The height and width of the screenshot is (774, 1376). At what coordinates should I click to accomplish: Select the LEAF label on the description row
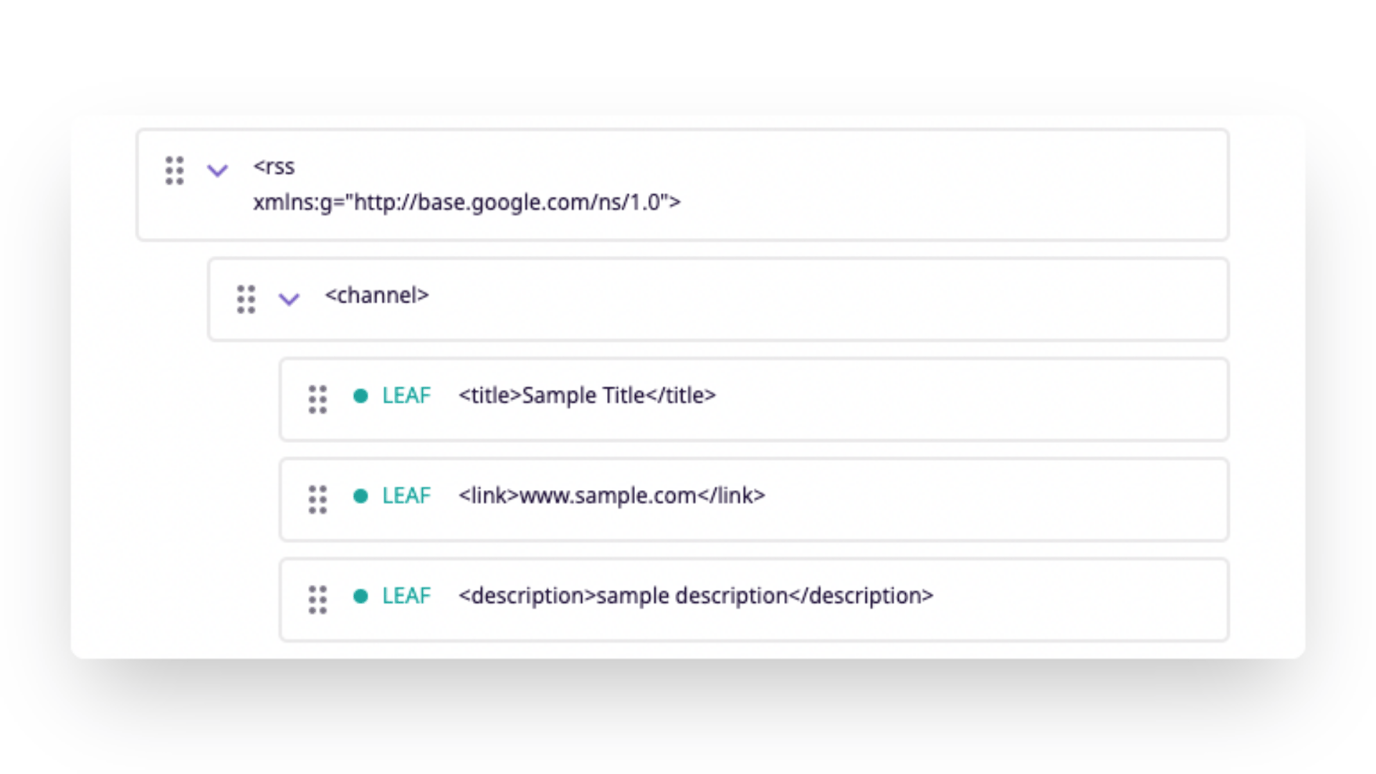coord(405,596)
